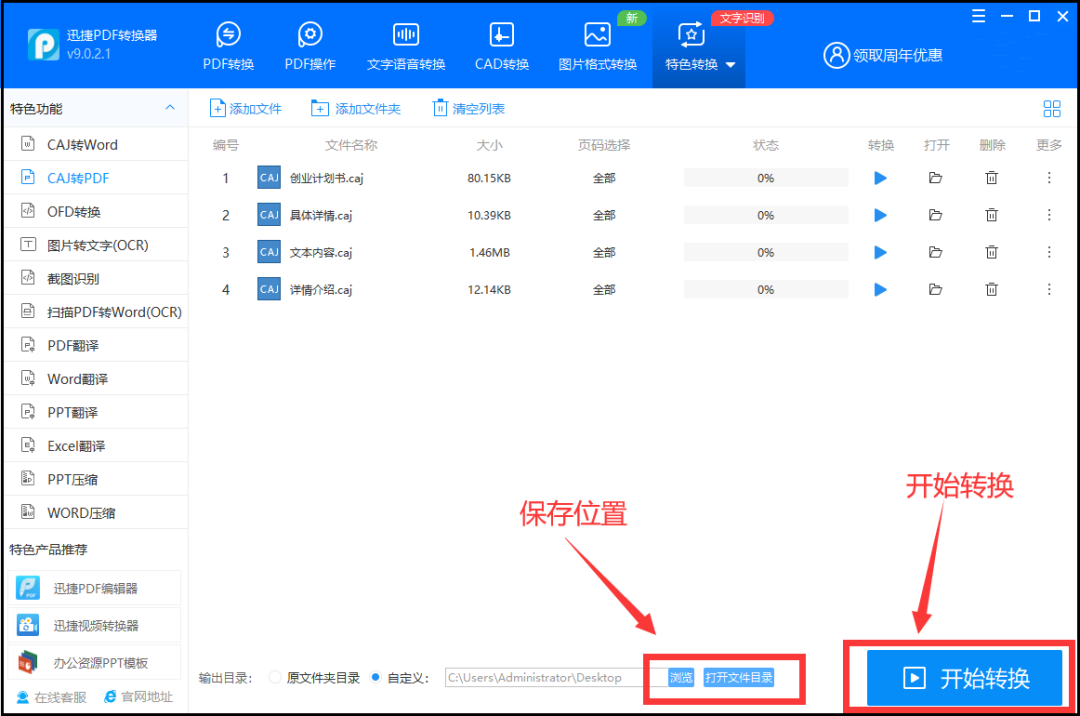Delete 创业计划书.caj with trash icon
This screenshot has height=716, width=1080.
coord(991,178)
